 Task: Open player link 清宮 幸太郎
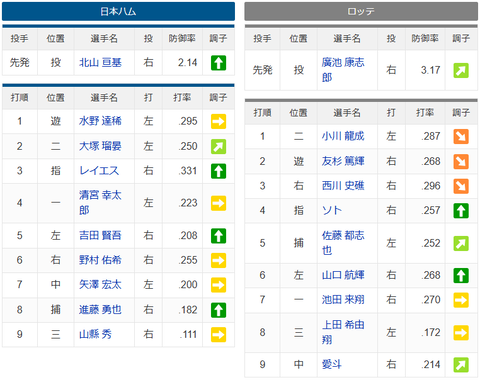click(100, 203)
